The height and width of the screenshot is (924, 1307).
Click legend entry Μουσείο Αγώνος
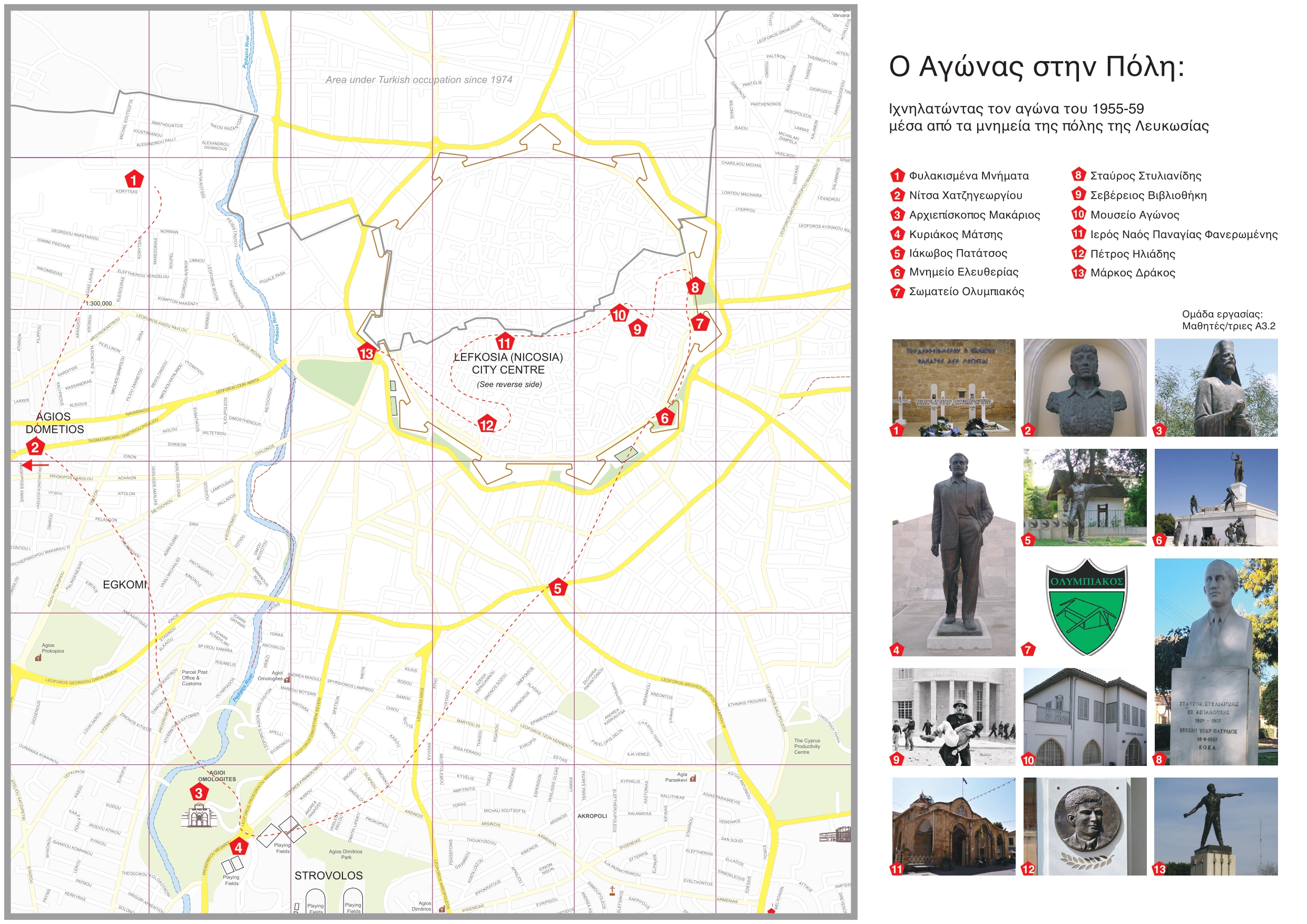[x=1134, y=215]
